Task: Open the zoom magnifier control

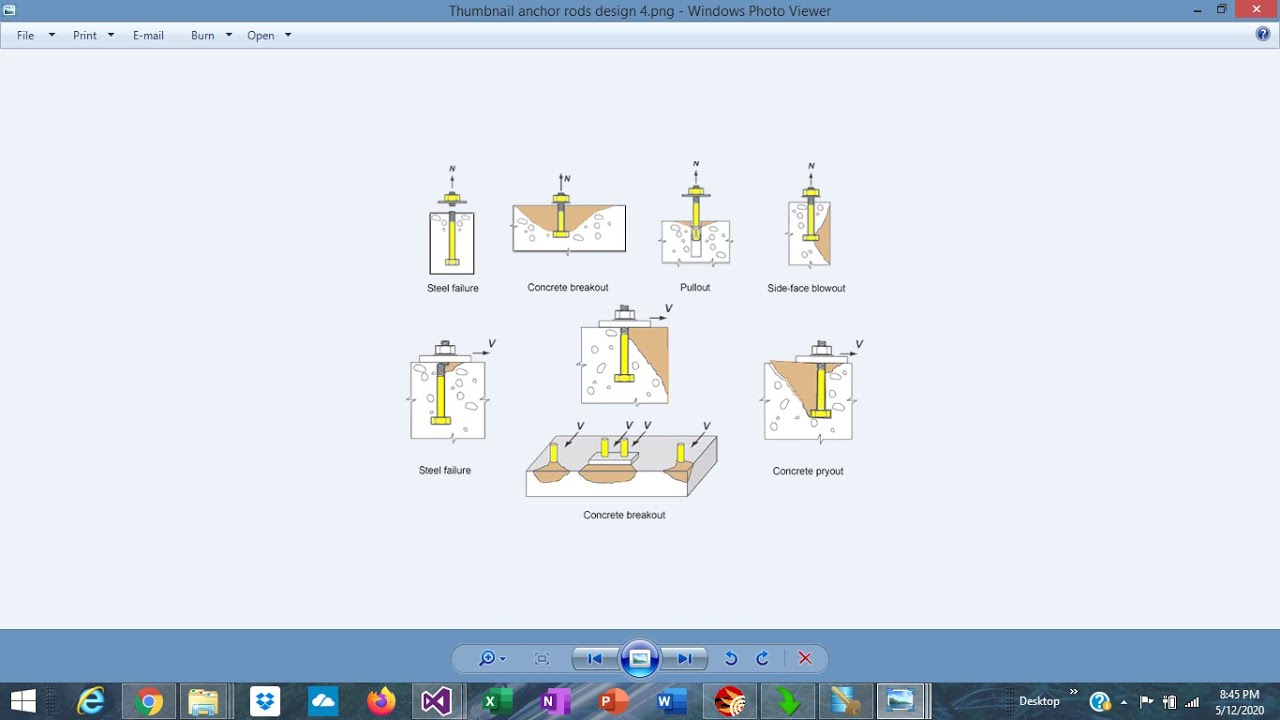Action: point(492,658)
